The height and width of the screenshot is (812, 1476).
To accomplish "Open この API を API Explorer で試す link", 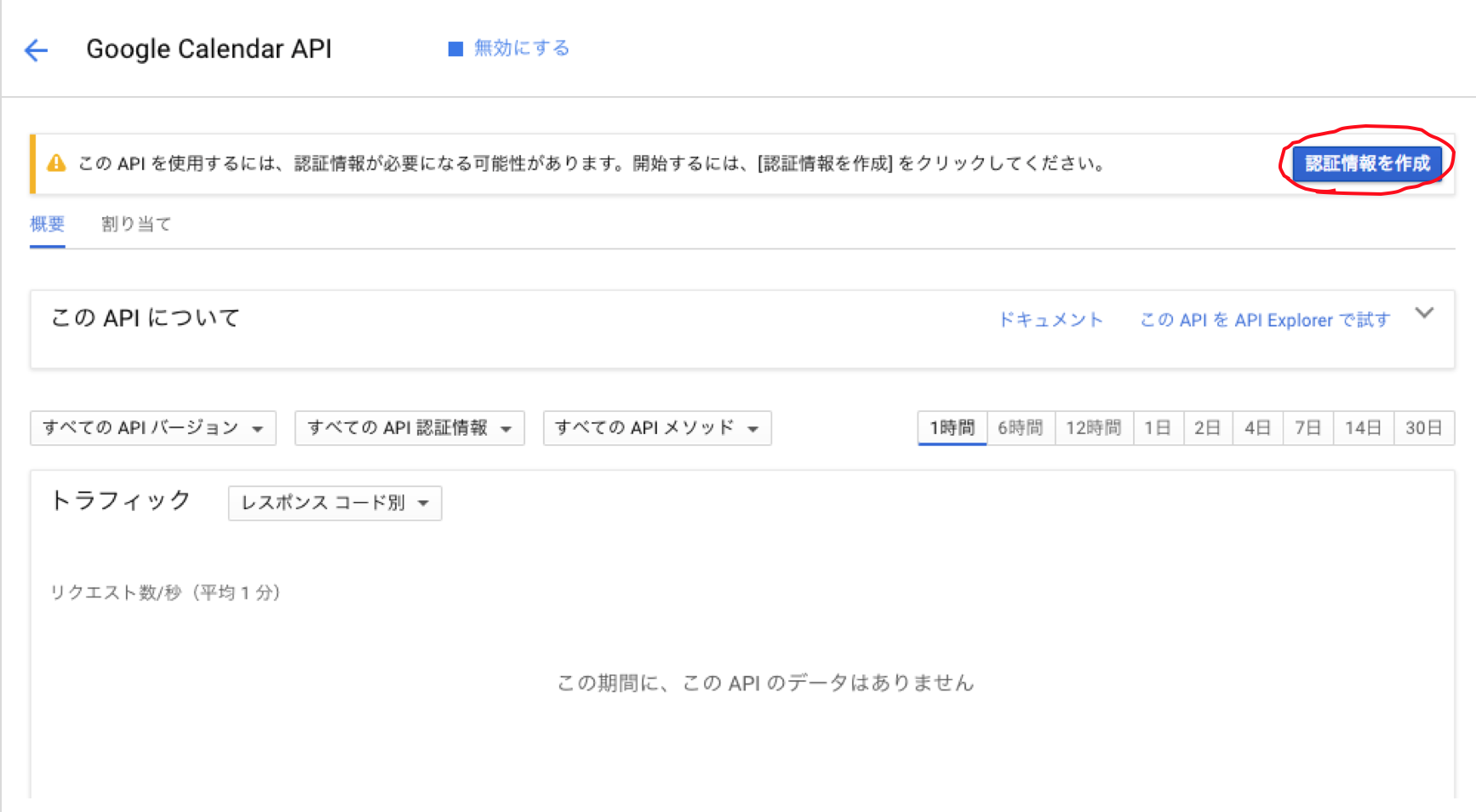I will 1265,319.
